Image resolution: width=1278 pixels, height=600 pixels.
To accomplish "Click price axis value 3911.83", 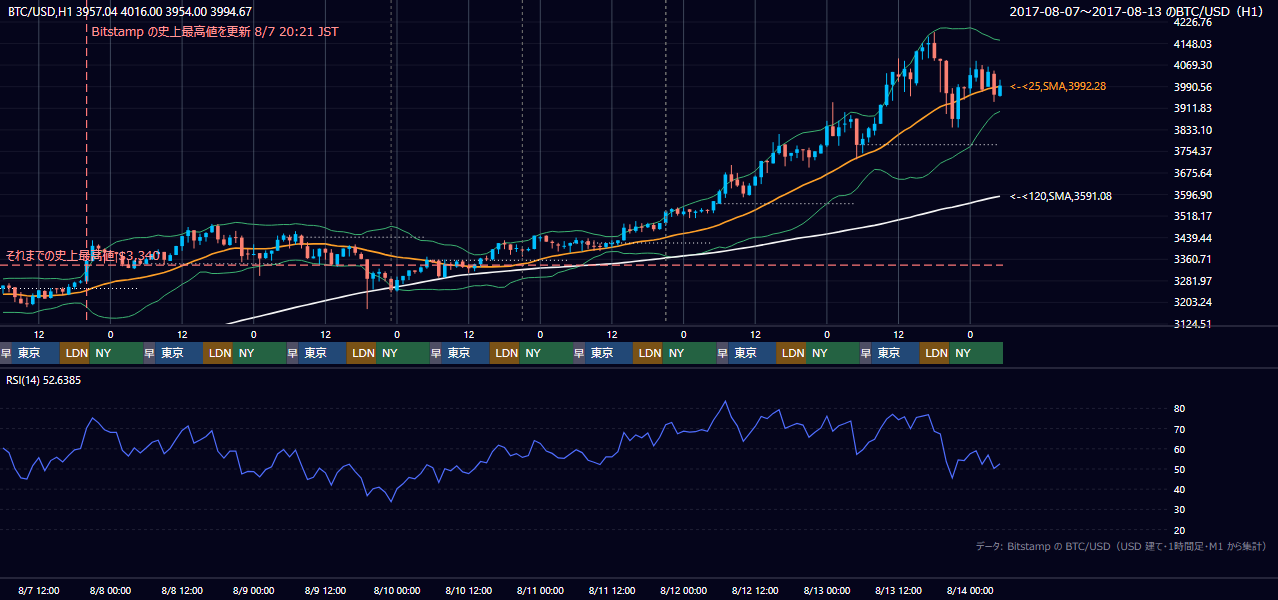I will (1193, 108).
